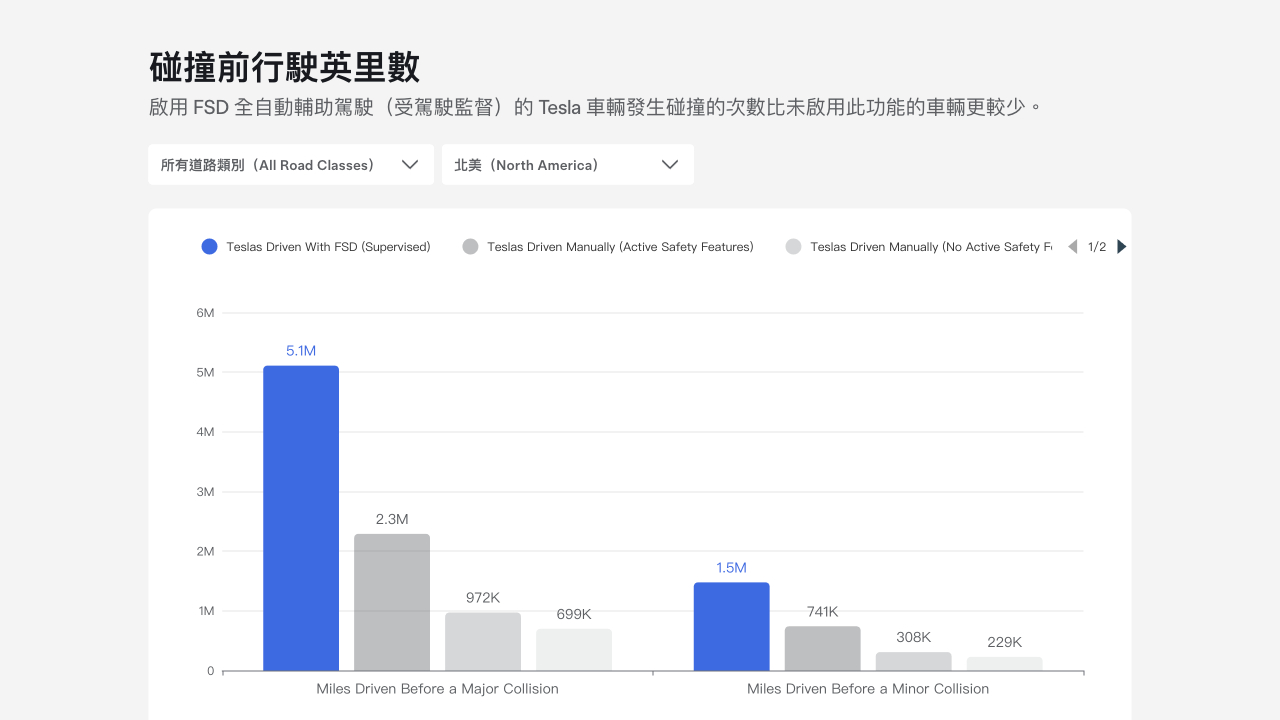1280x720 pixels.
Task: Click the gray 2.3M major collision bar
Action: click(x=392, y=602)
